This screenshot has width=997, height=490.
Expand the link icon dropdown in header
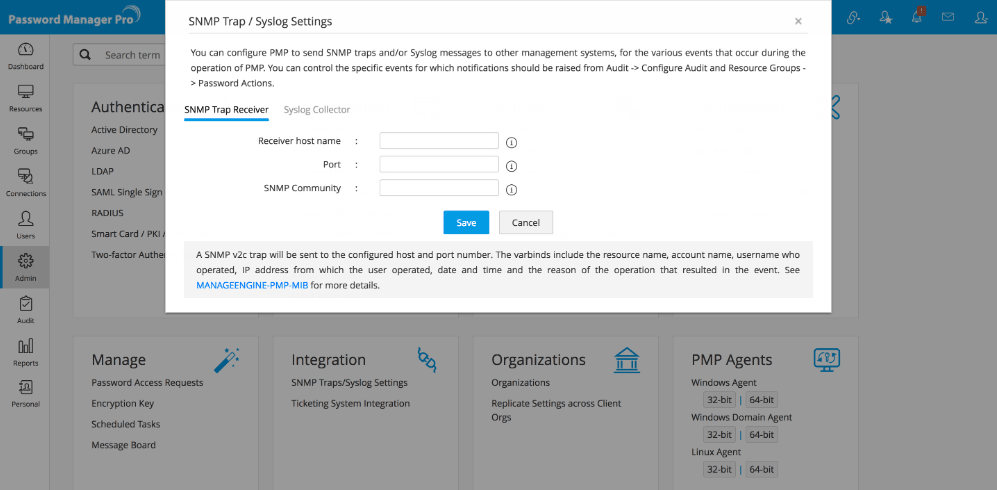point(853,17)
